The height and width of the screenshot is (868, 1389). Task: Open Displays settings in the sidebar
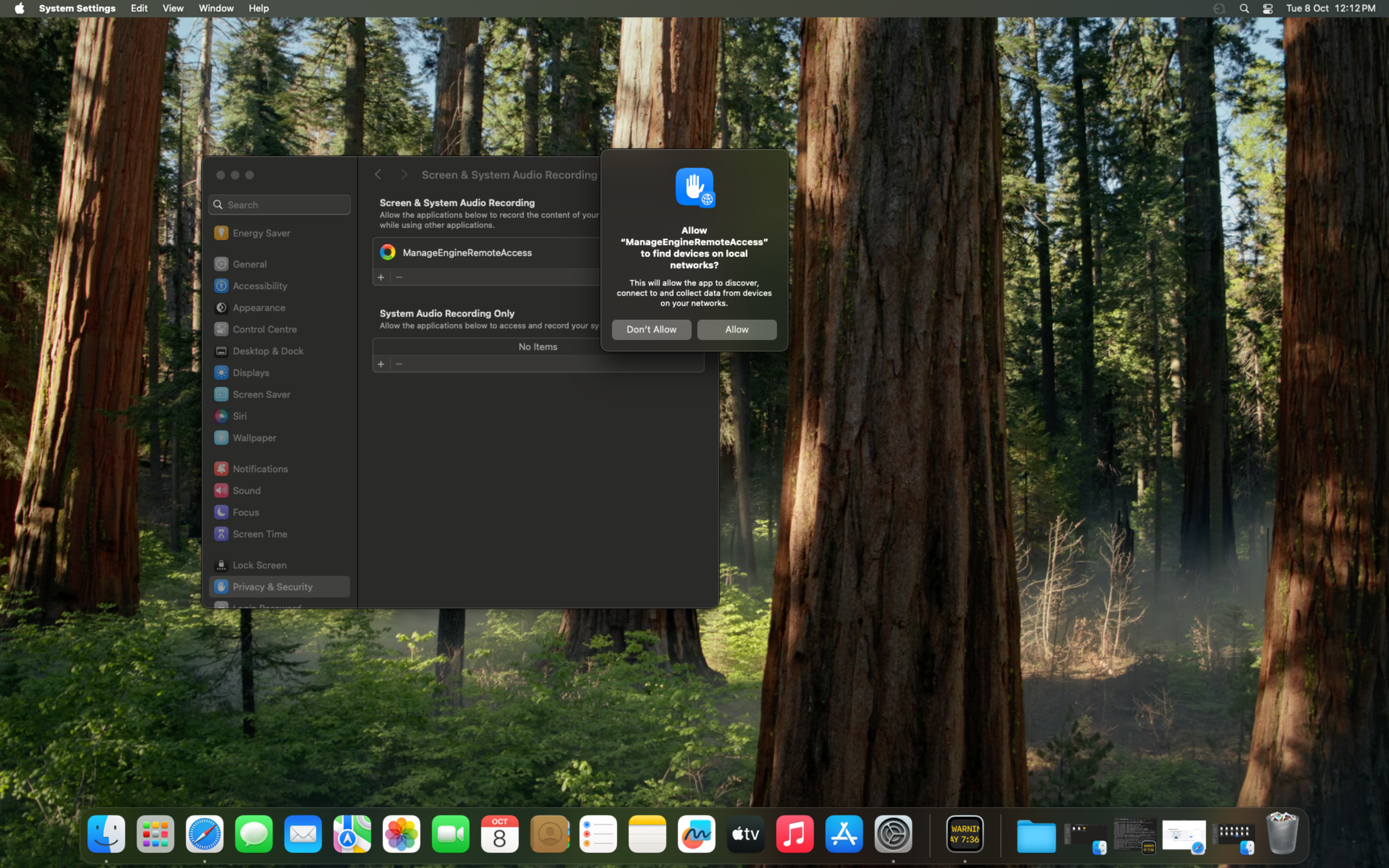pyautogui.click(x=250, y=373)
